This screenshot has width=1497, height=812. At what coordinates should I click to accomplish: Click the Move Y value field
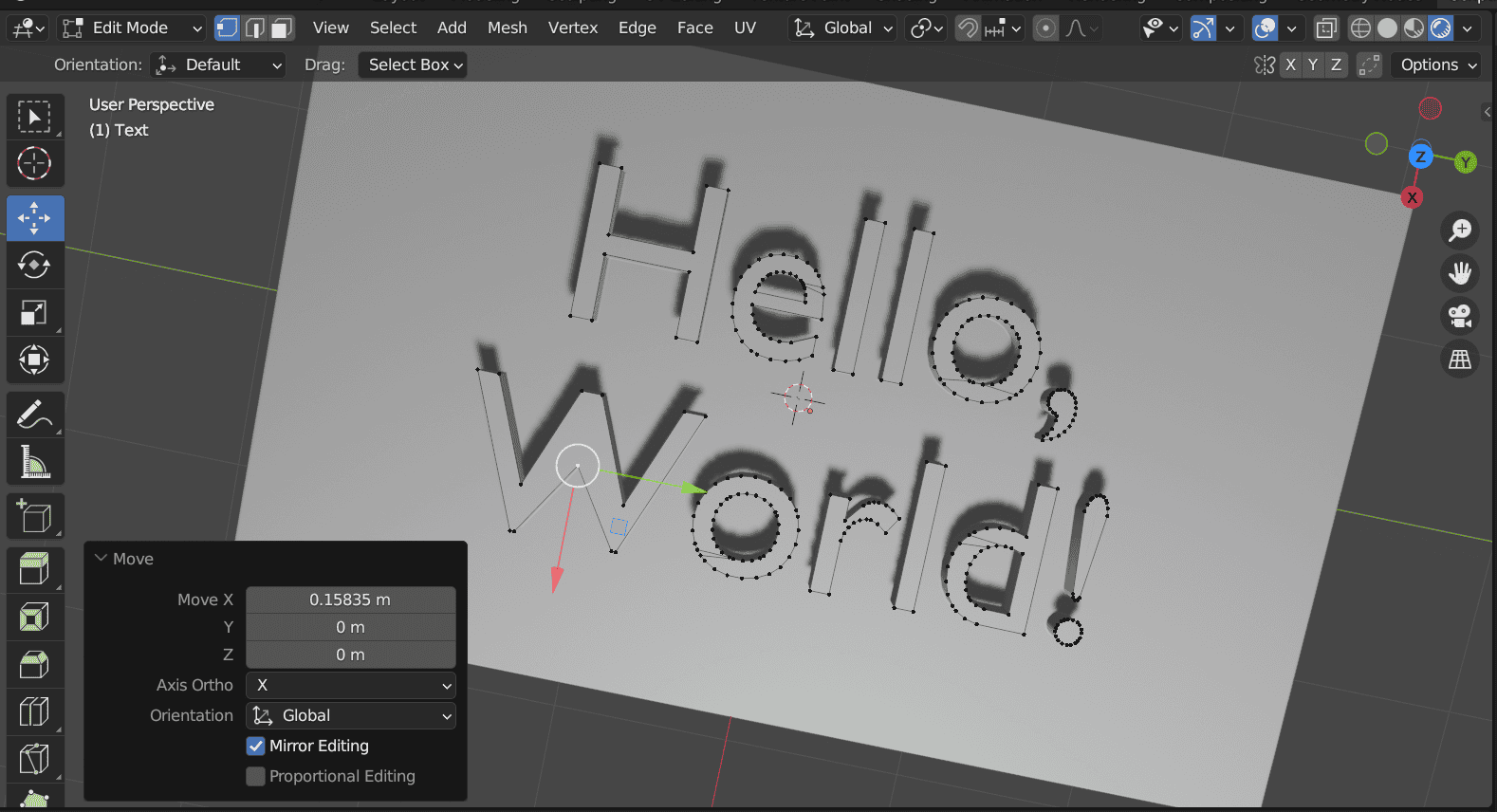(x=351, y=627)
